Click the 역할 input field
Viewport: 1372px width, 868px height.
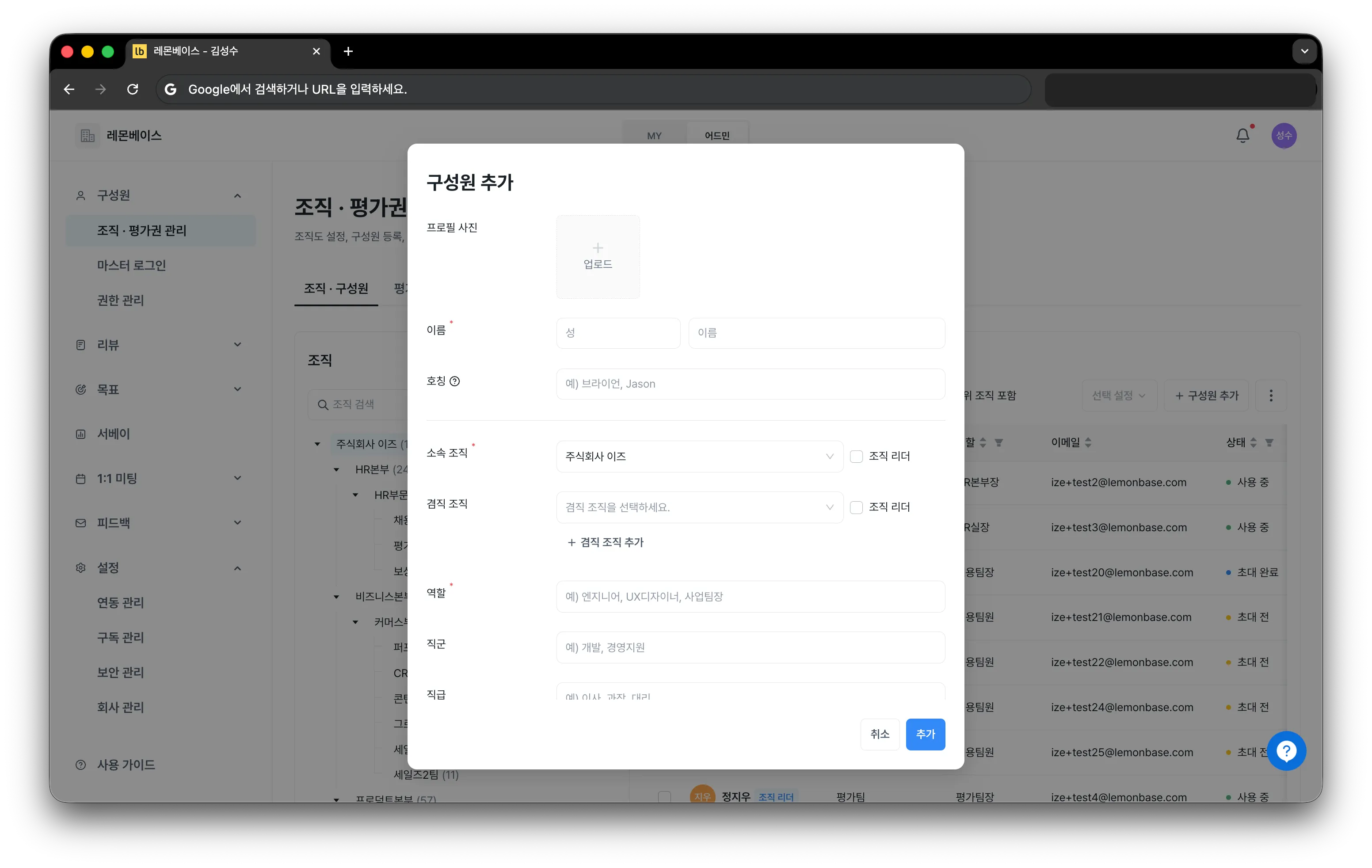[x=751, y=596]
